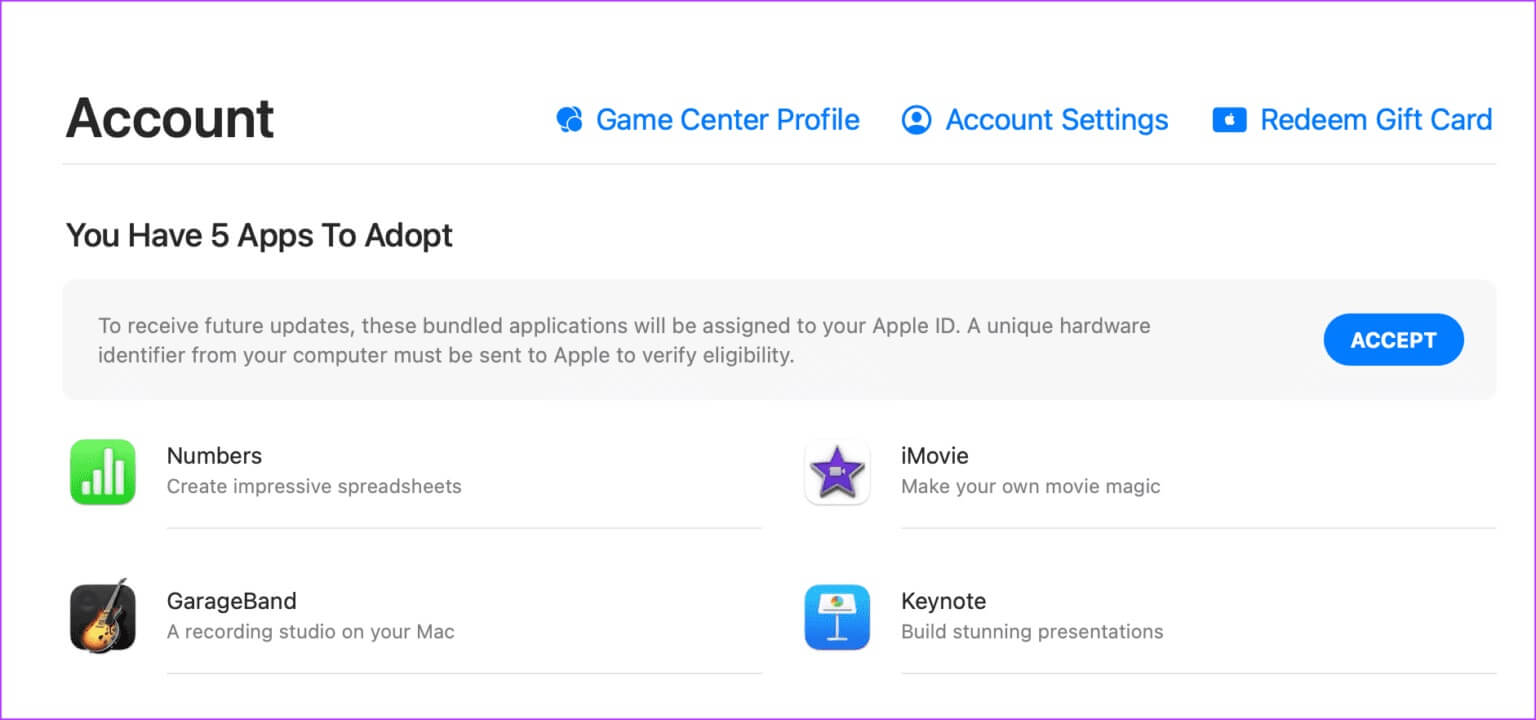Click the 'You Have 5 Apps To Adopt' heading
Image resolution: width=1536 pixels, height=720 pixels.
click(259, 236)
